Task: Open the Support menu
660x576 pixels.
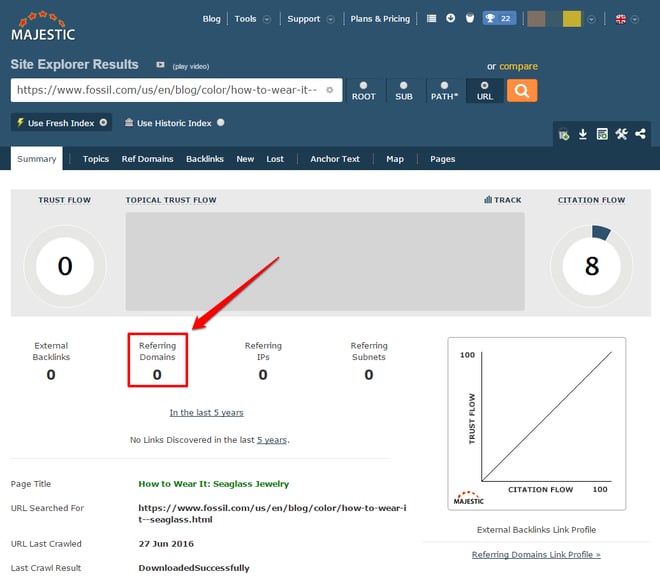Action: tap(303, 19)
